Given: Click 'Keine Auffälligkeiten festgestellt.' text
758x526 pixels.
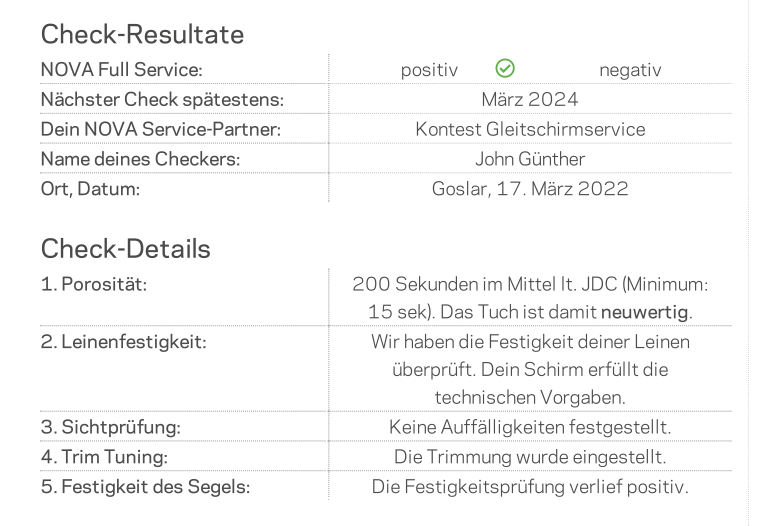Looking at the screenshot, I should [530, 427].
